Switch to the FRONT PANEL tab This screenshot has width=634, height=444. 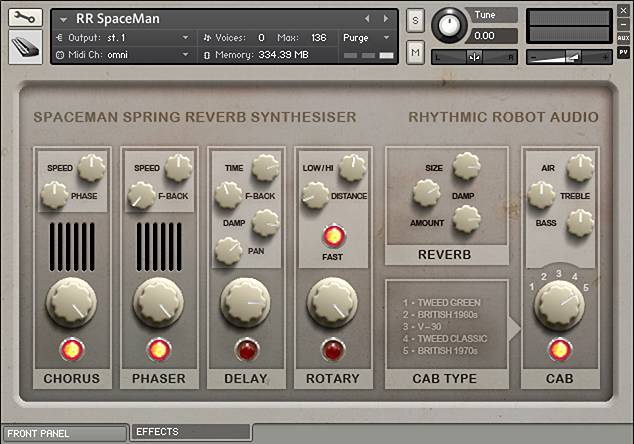(64, 433)
